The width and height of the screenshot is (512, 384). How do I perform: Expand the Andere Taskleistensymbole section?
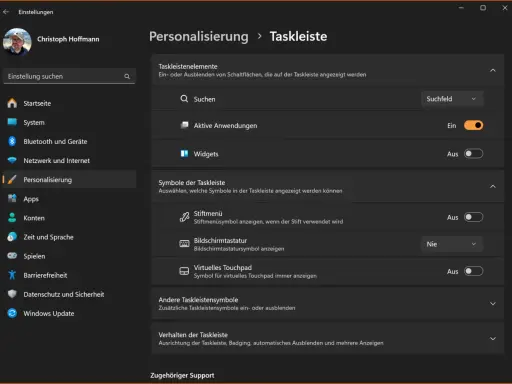(493, 304)
